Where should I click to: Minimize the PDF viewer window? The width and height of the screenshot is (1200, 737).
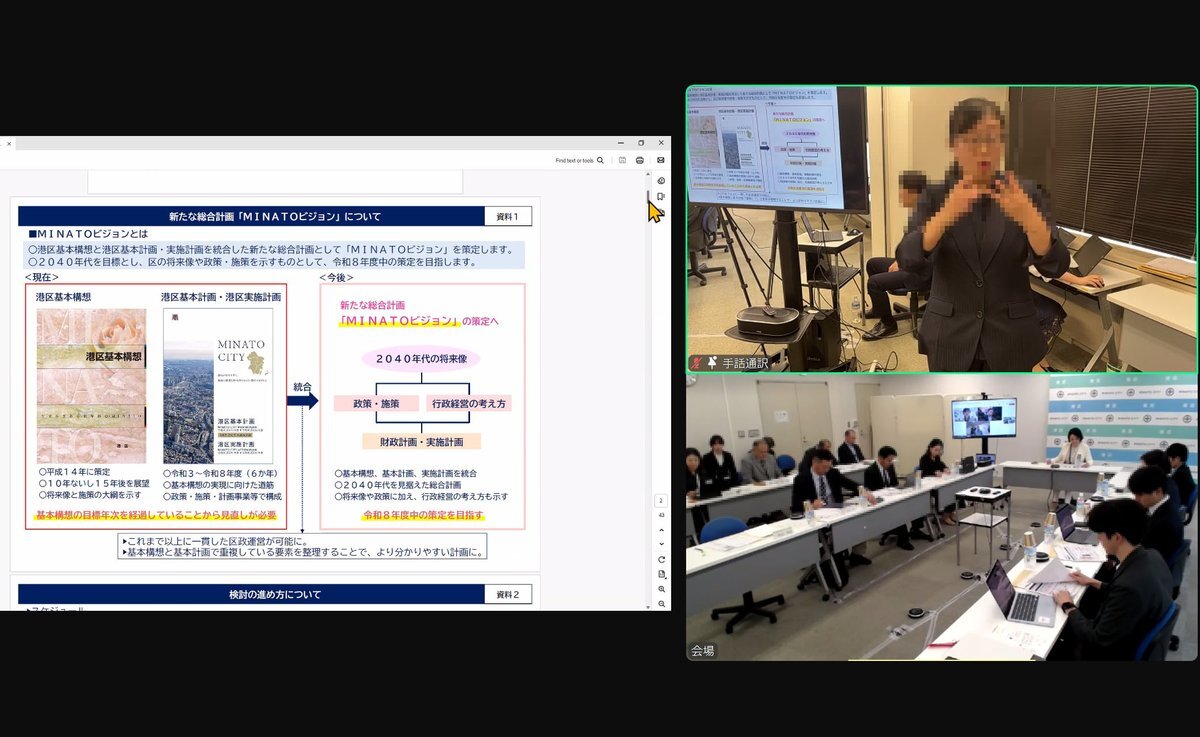(621, 143)
